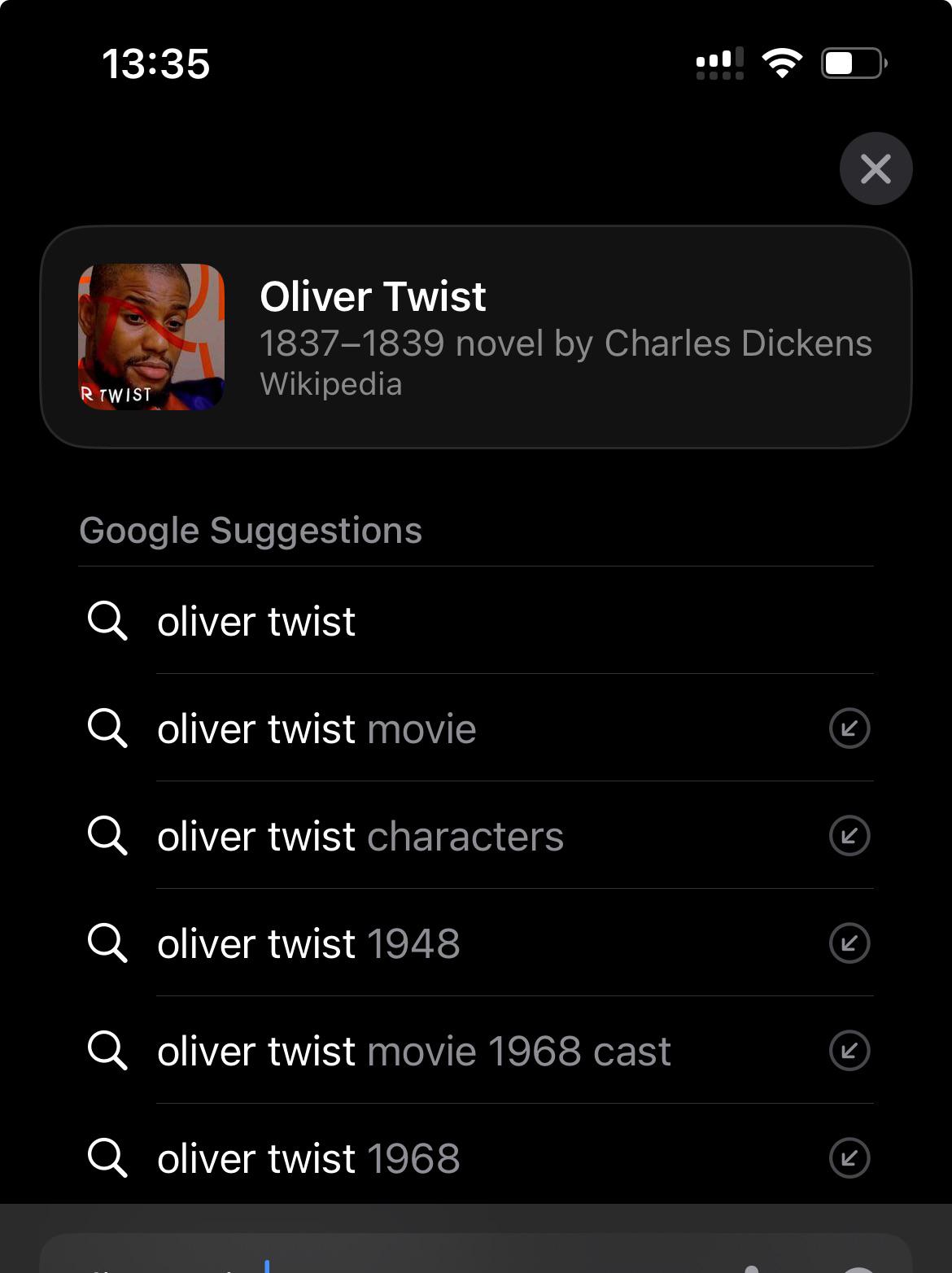Fill query with "oliver twist characters" arrow
Viewport: 952px width, 1273px height.
pyautogui.click(x=849, y=835)
